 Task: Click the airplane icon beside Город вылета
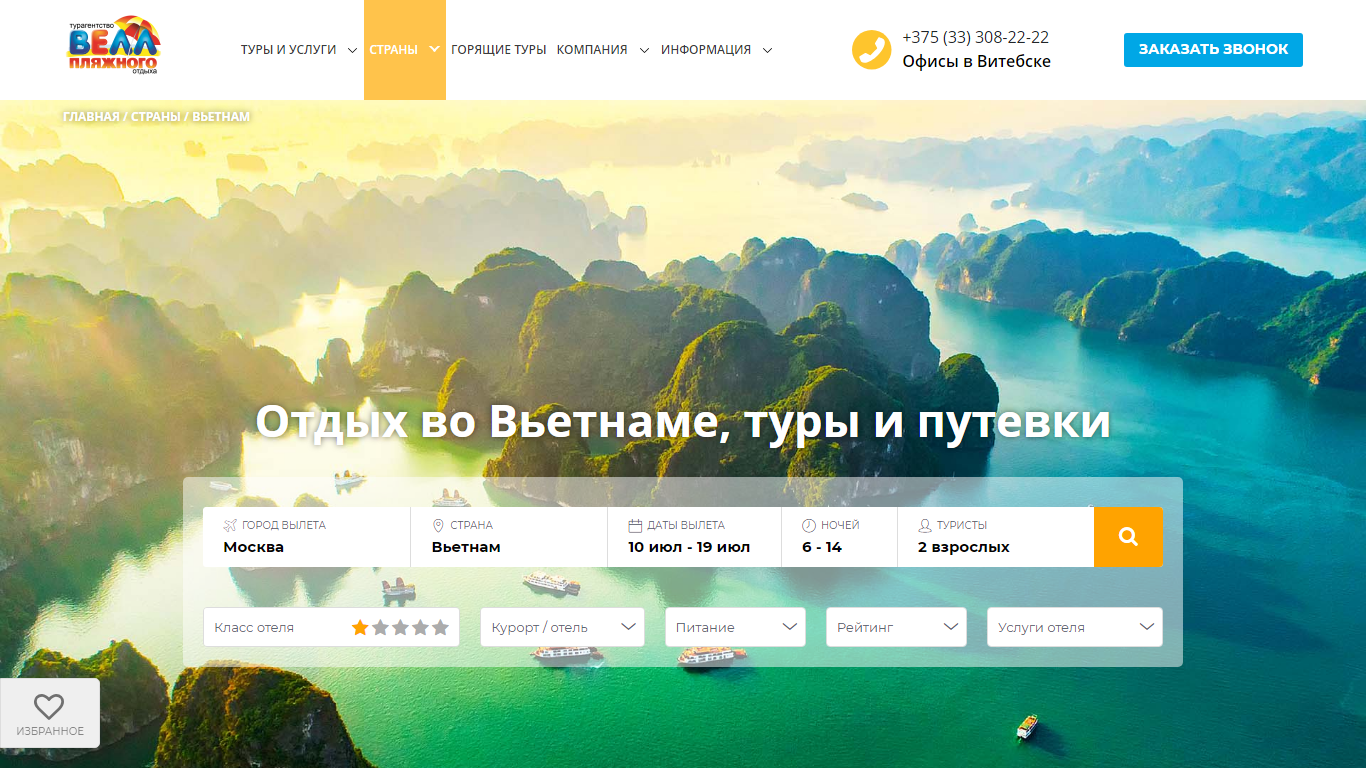230,525
